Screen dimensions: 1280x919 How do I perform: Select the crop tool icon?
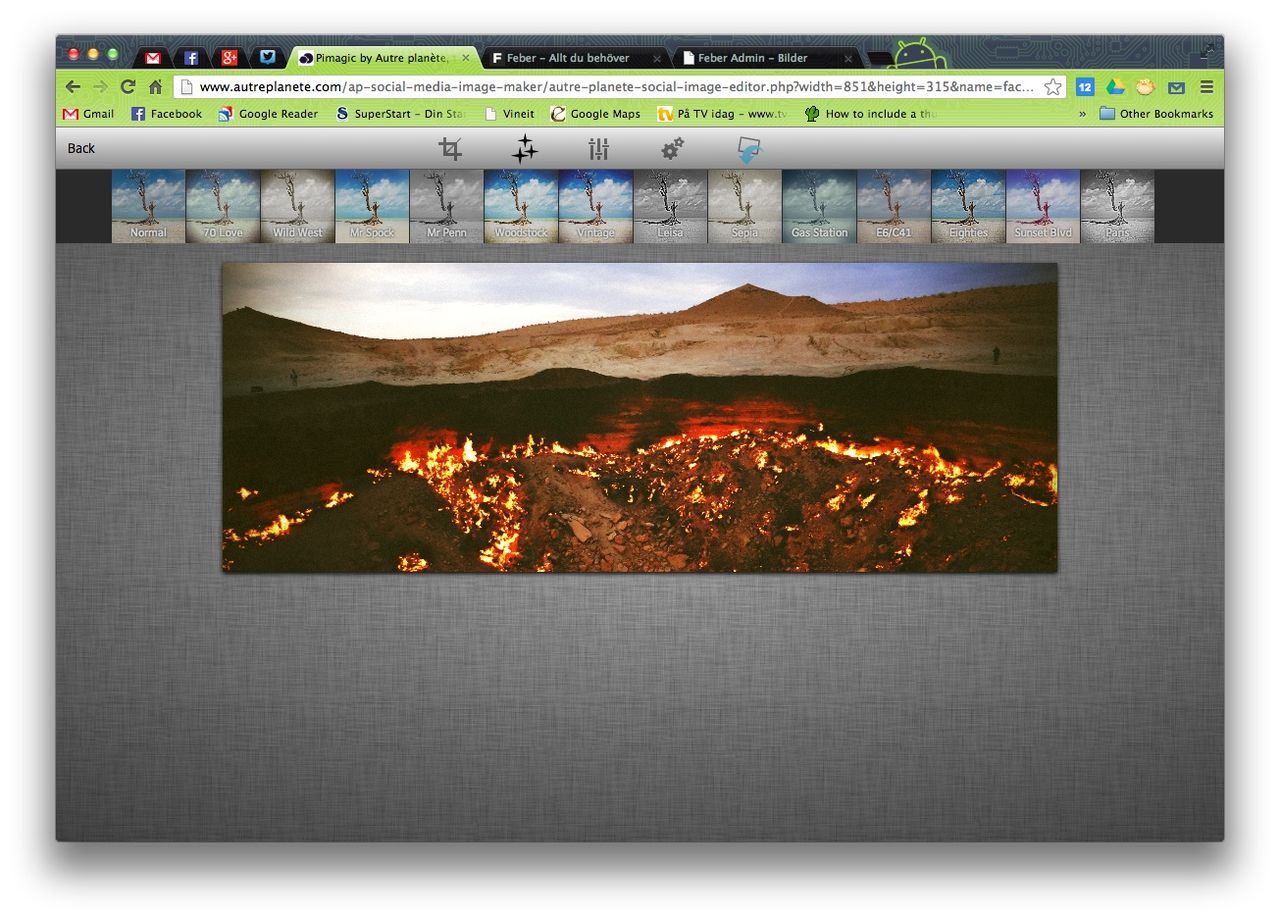450,149
